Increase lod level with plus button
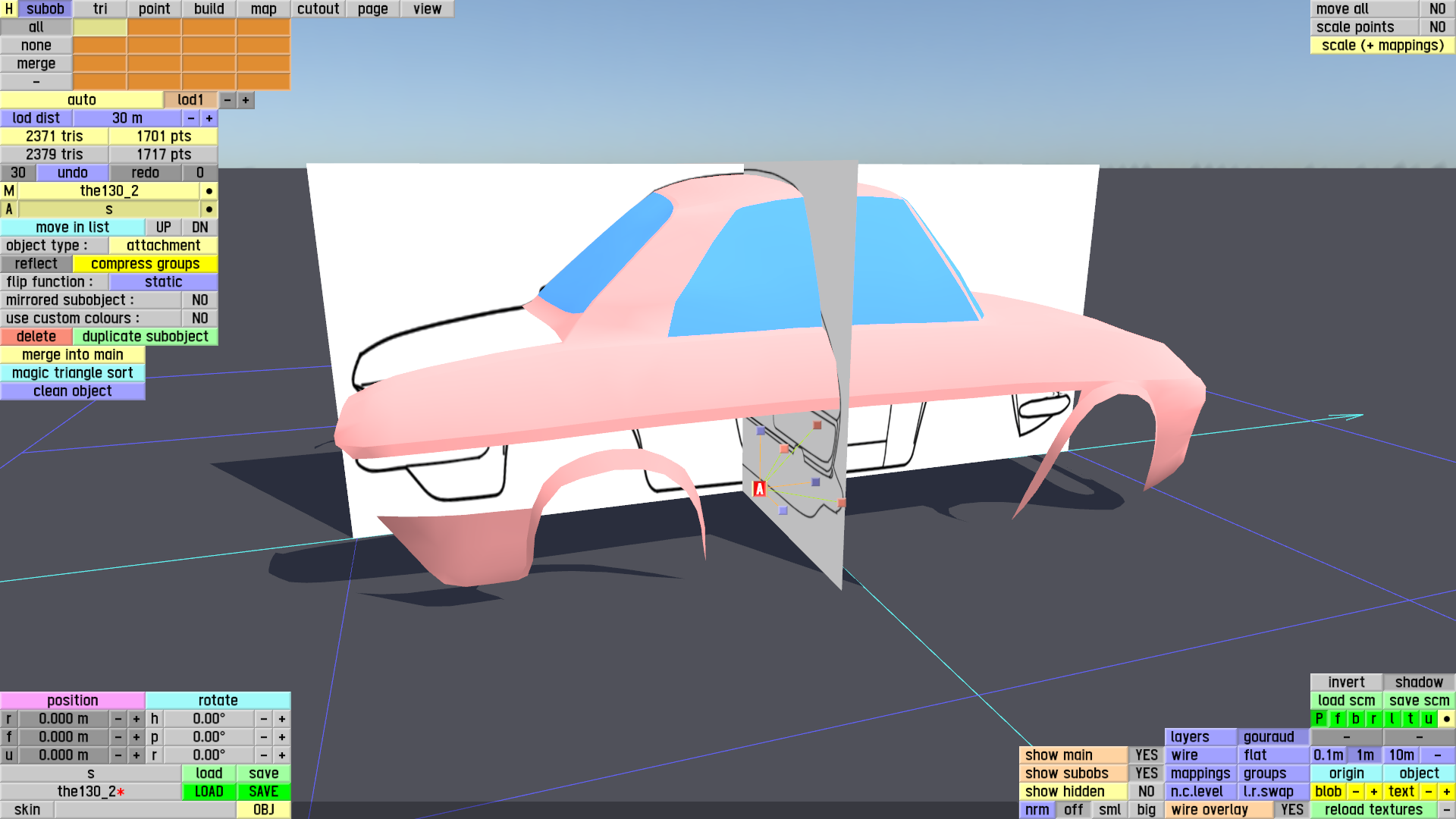 click(246, 100)
